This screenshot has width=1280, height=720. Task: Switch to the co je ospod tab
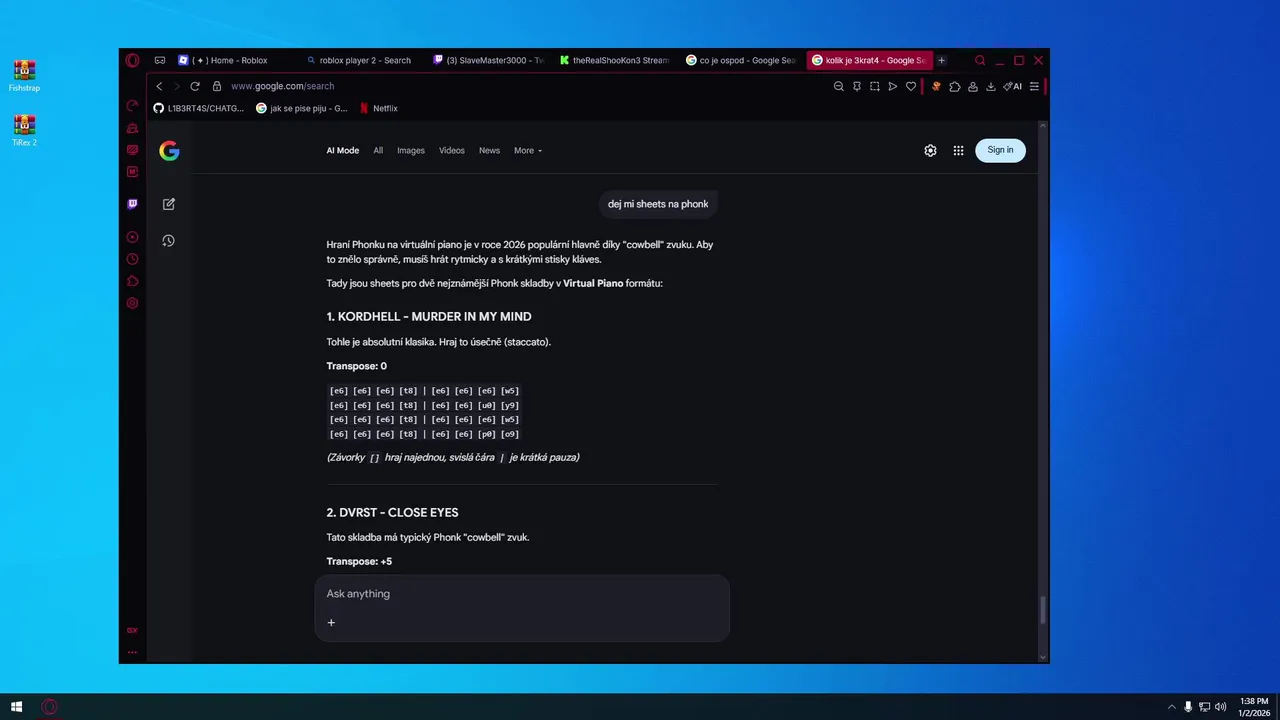click(x=741, y=60)
